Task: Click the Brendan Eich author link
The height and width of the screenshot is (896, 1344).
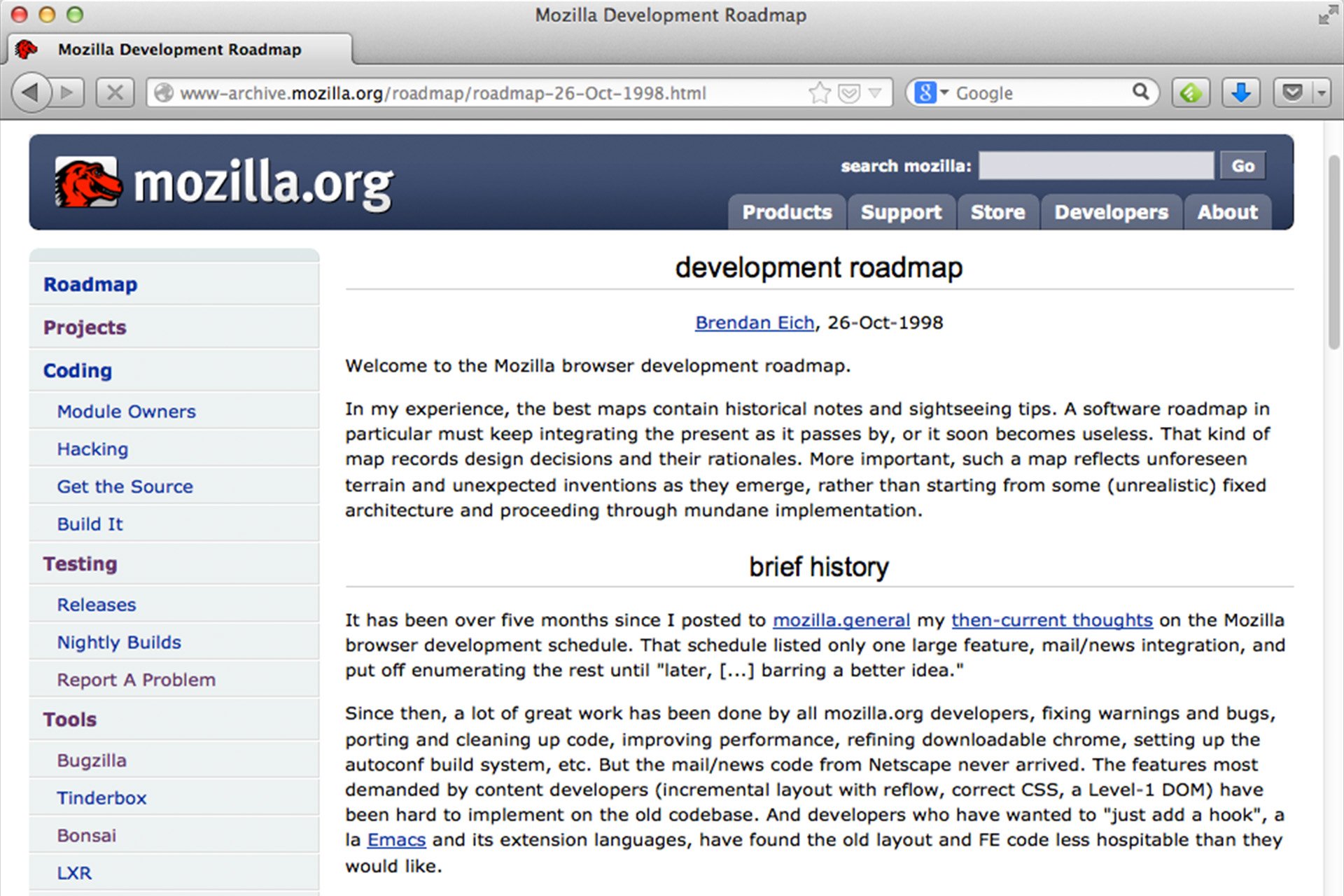Action: pos(755,323)
